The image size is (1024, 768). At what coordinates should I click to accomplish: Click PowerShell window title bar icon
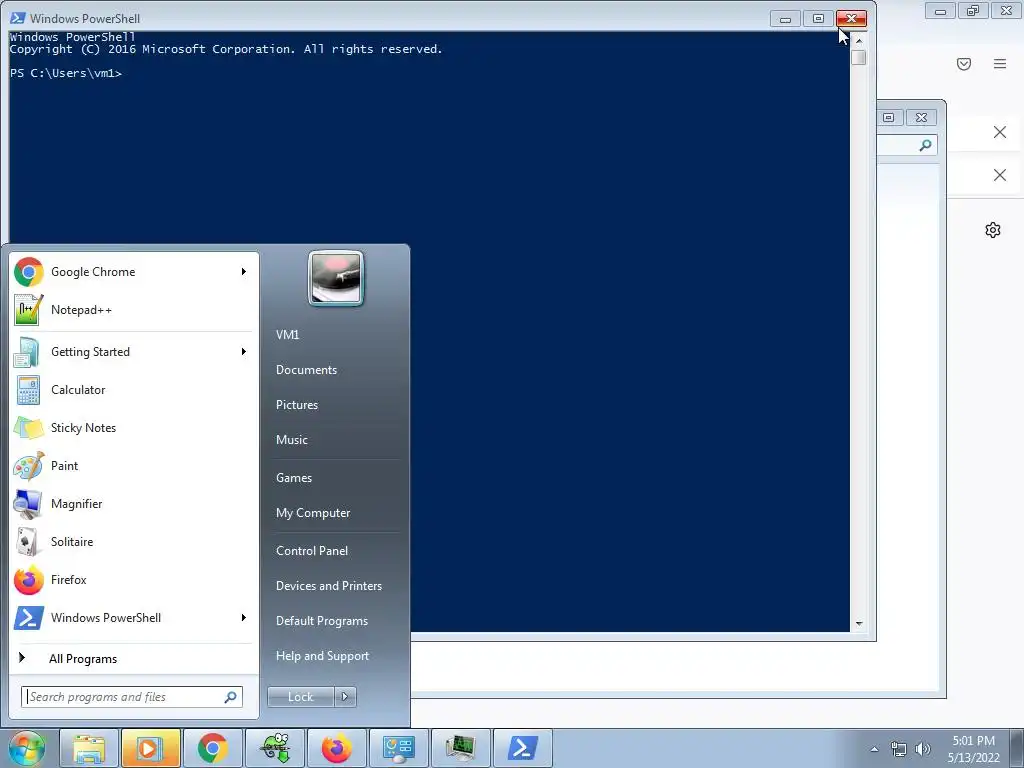pyautogui.click(x=18, y=18)
